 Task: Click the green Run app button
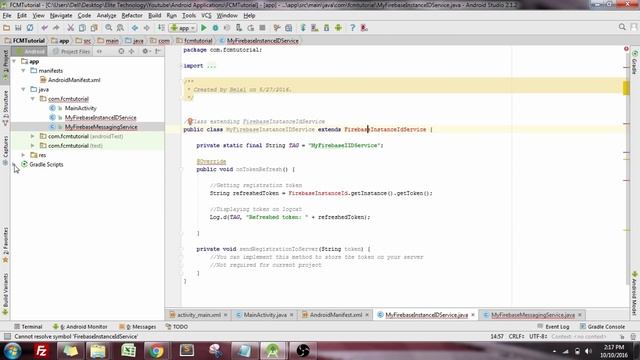click(204, 28)
